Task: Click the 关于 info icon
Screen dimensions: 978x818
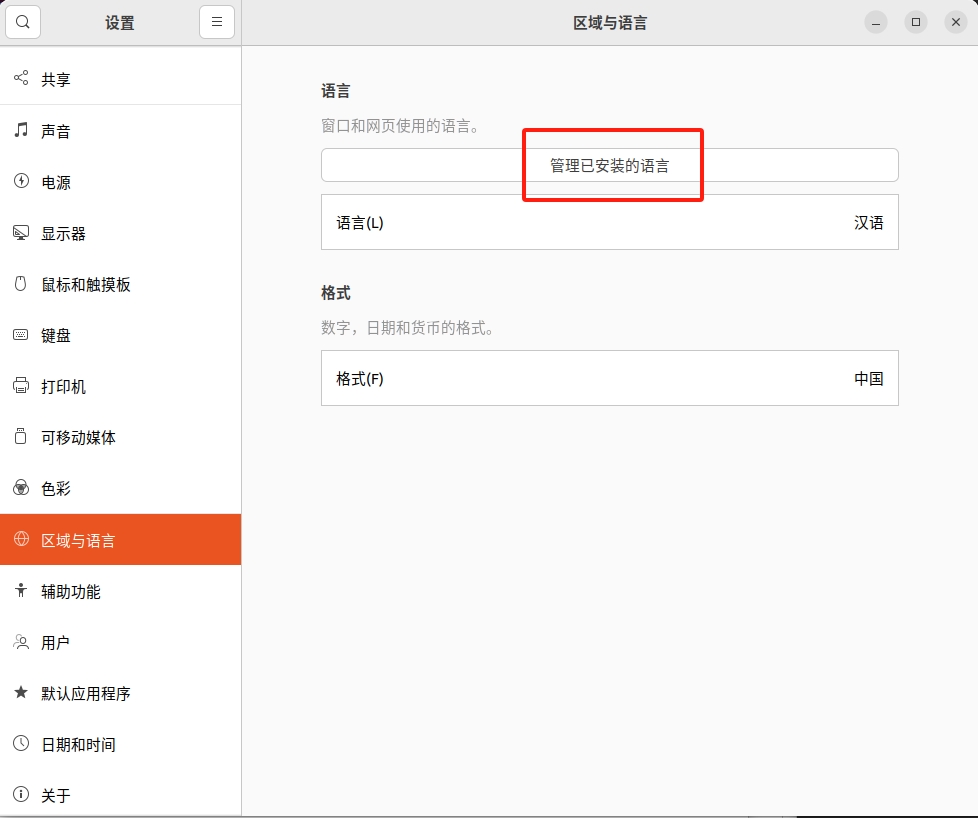Action: (21, 794)
